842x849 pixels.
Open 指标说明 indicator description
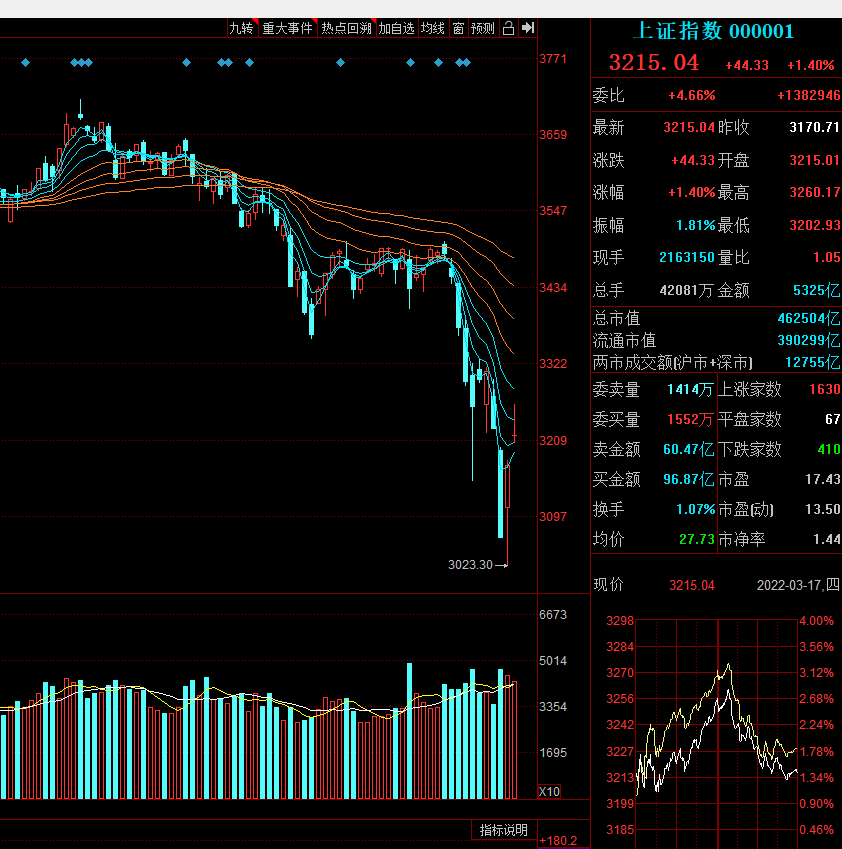pyautogui.click(x=504, y=830)
